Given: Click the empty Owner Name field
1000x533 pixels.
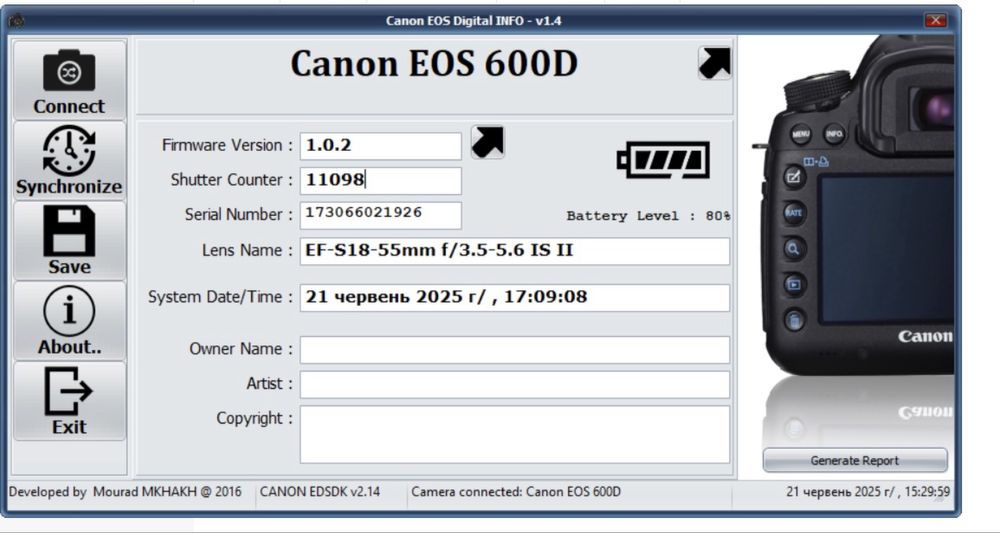Looking at the screenshot, I should [x=515, y=349].
